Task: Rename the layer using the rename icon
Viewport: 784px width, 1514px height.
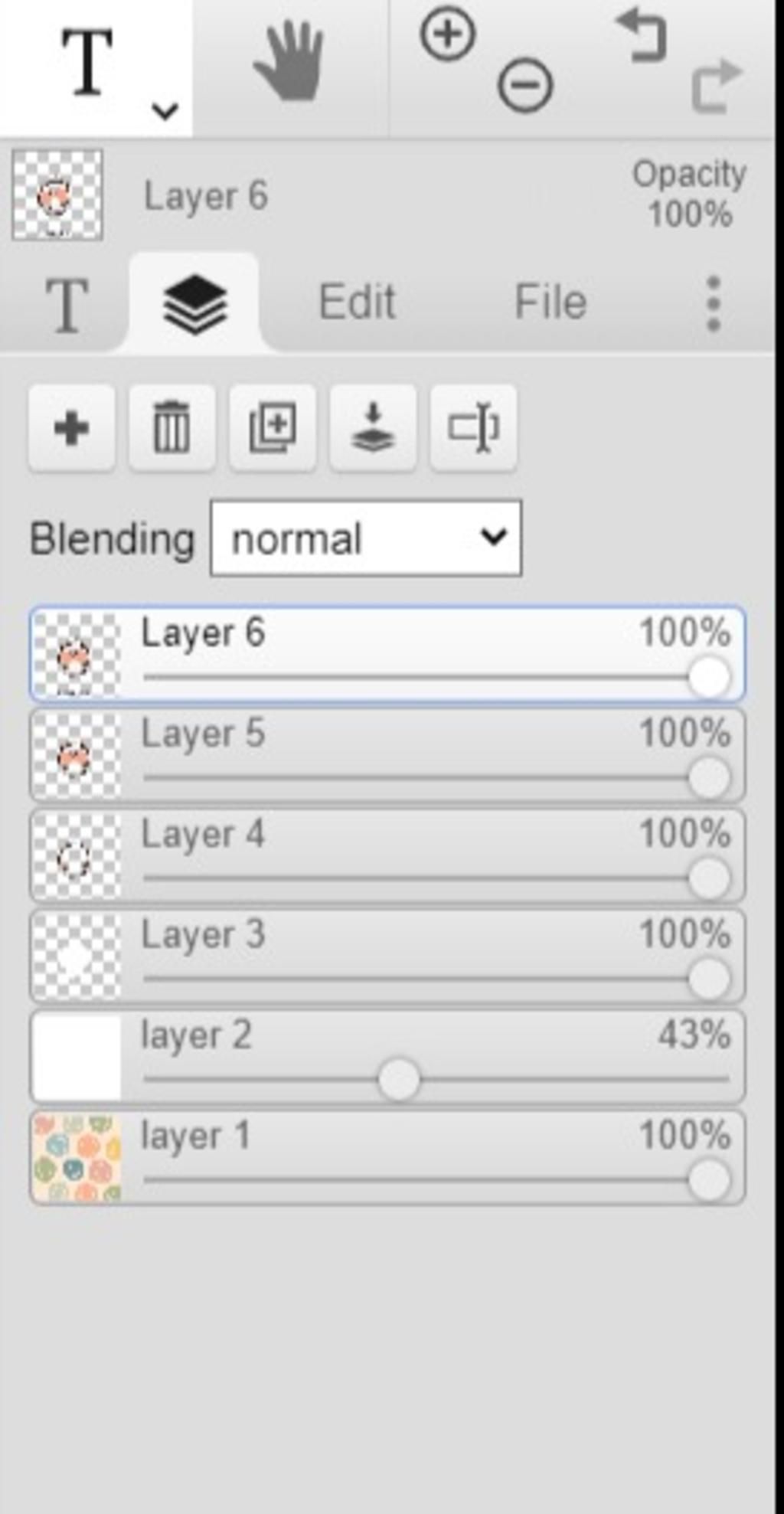Action: click(473, 428)
